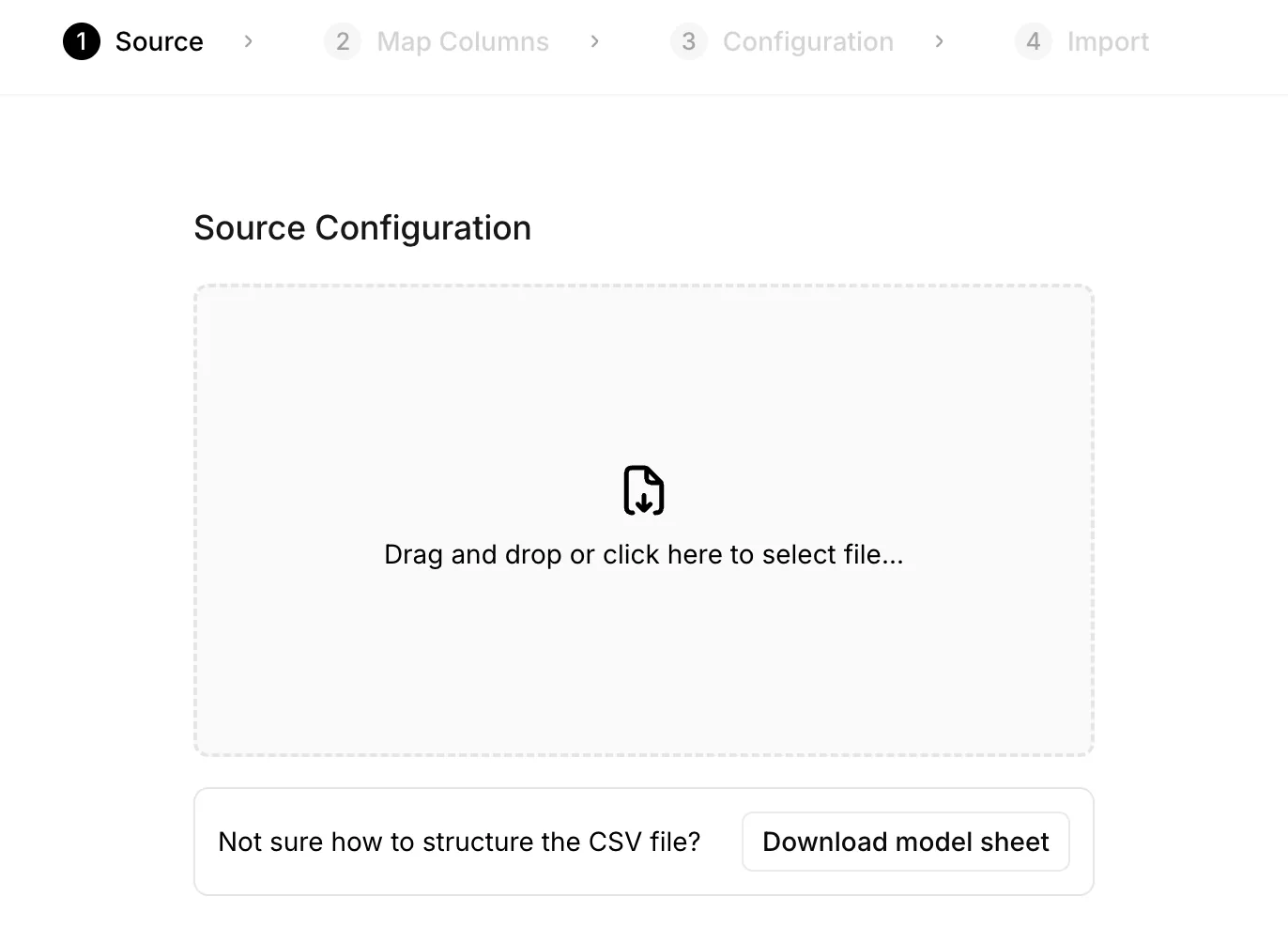This screenshot has width=1288, height=943.
Task: Select the step 1 circle badge
Action: click(82, 41)
